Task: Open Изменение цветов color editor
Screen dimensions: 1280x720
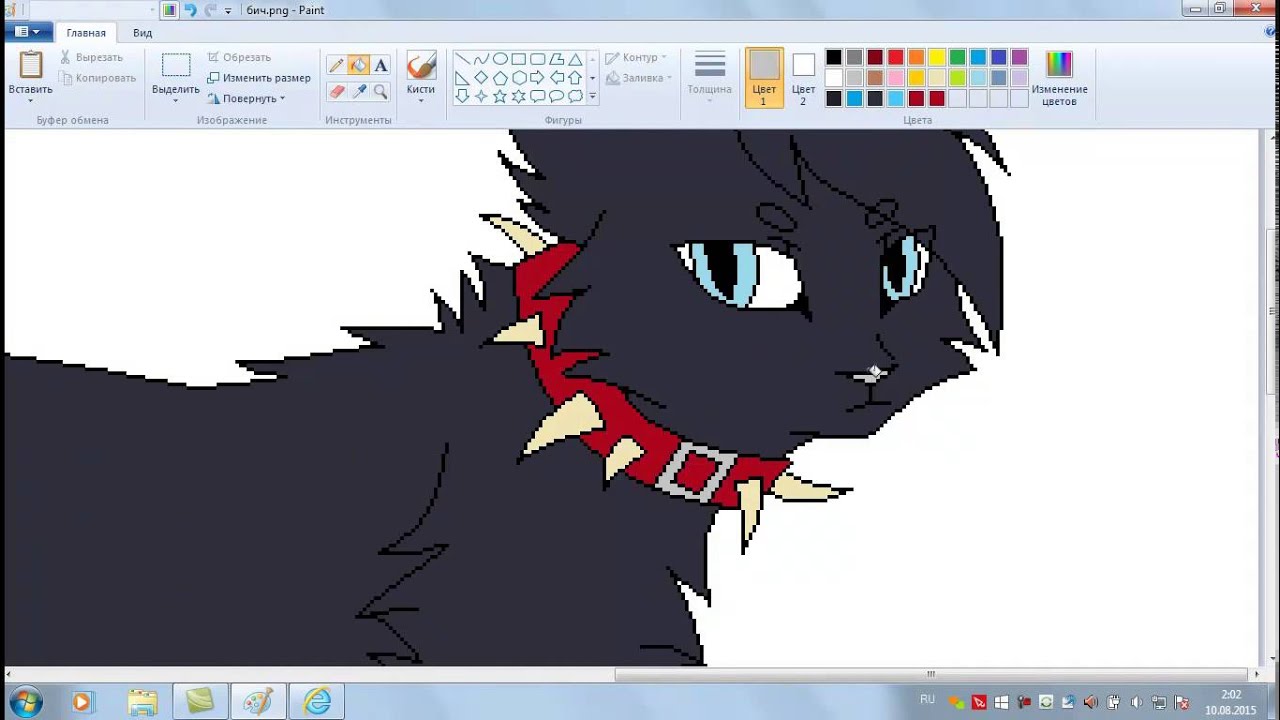Action: [x=1059, y=79]
